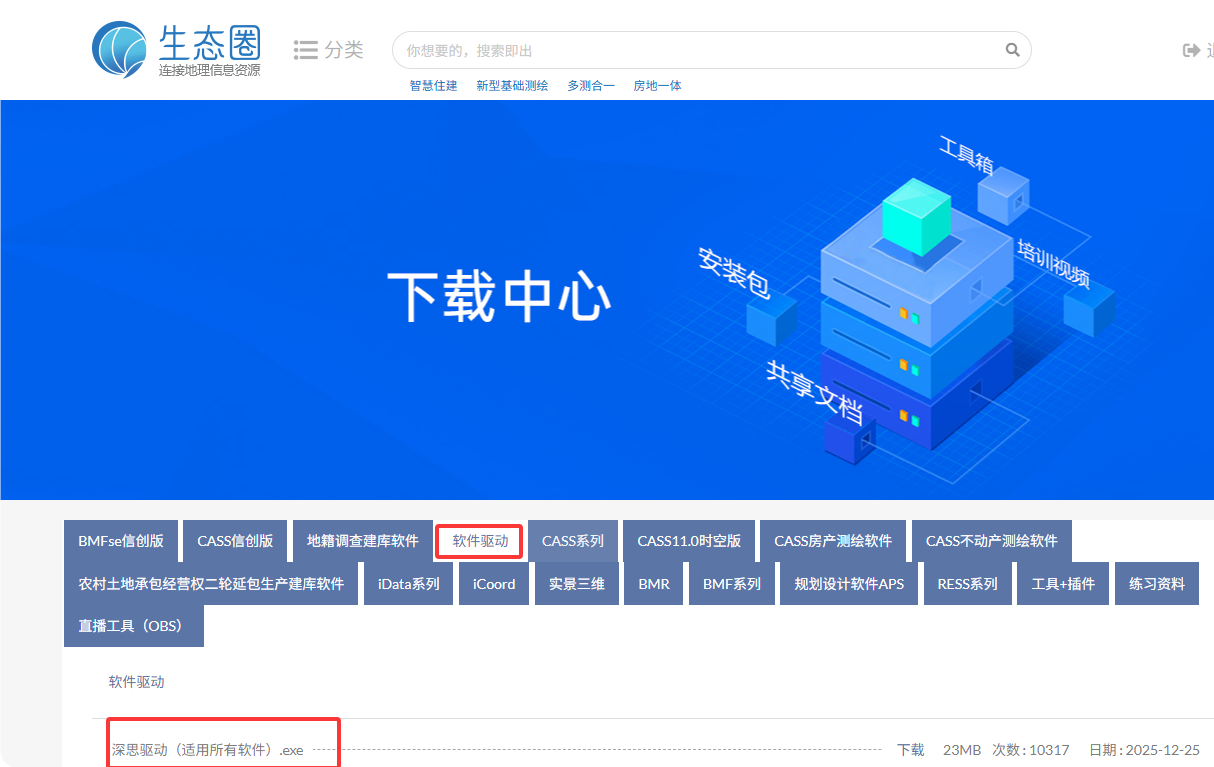Type in the 你想要的,搜索即出 search box
Viewport: 1214px width, 767px height.
[700, 50]
